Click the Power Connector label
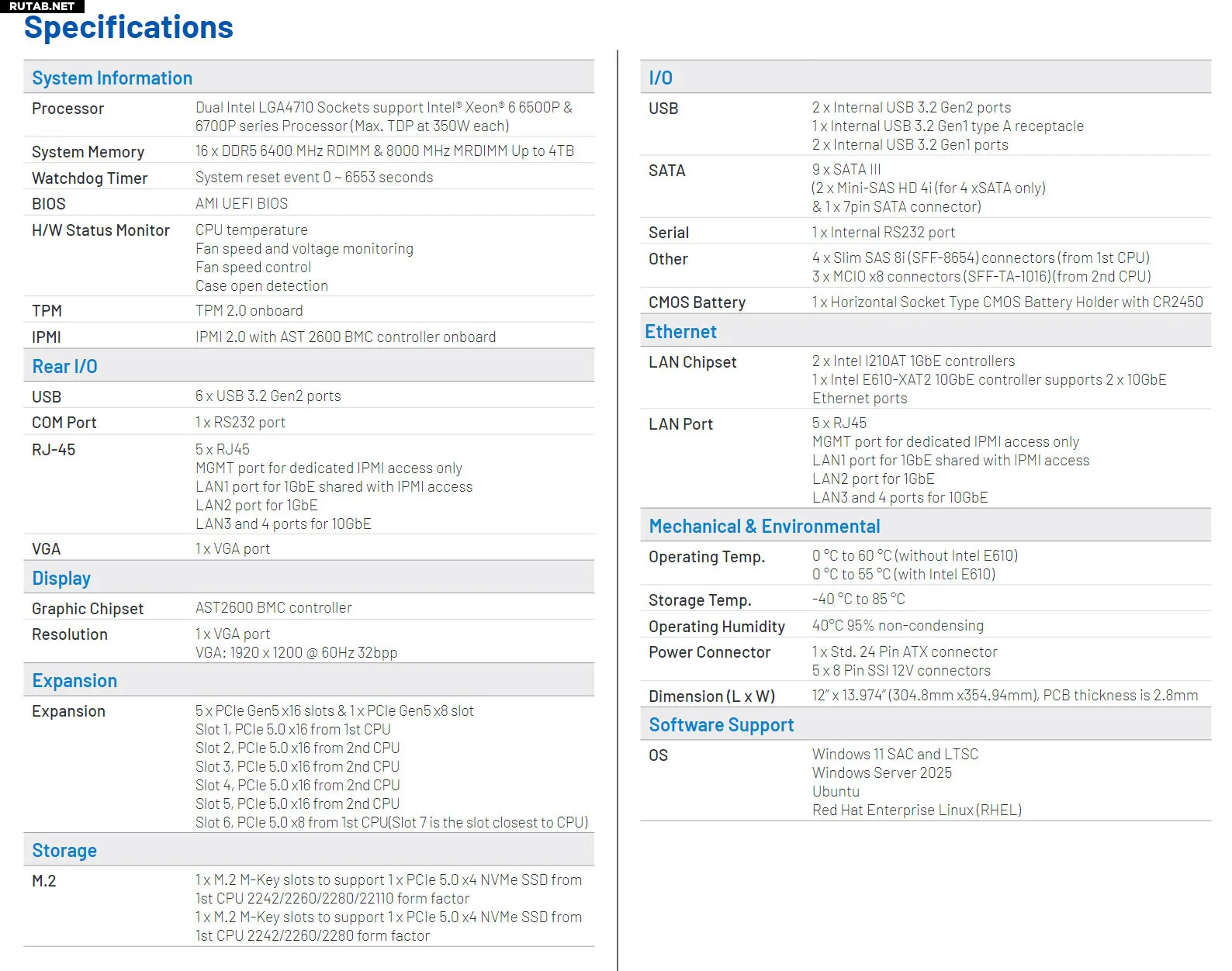 (x=709, y=652)
